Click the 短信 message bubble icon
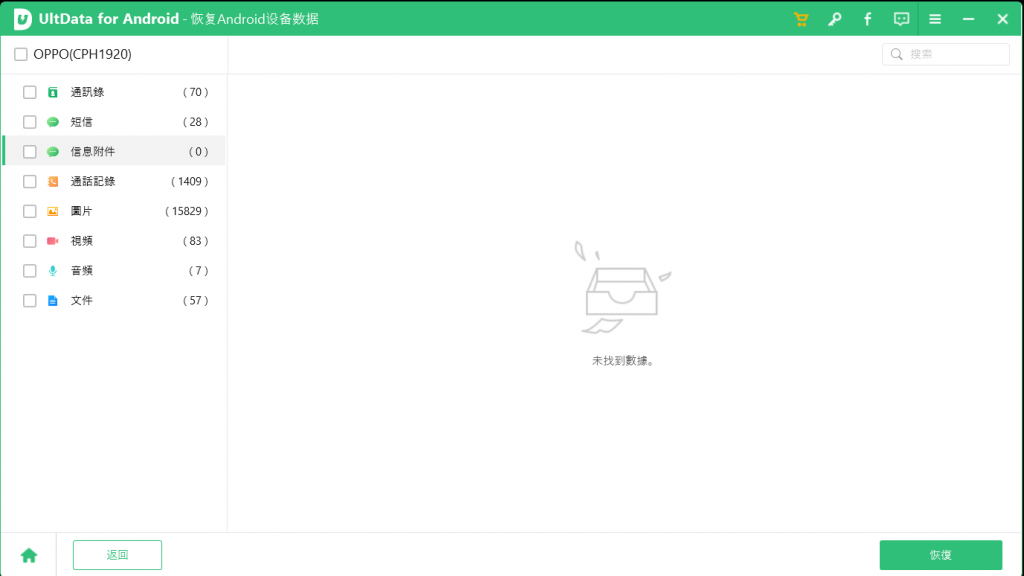 (53, 122)
